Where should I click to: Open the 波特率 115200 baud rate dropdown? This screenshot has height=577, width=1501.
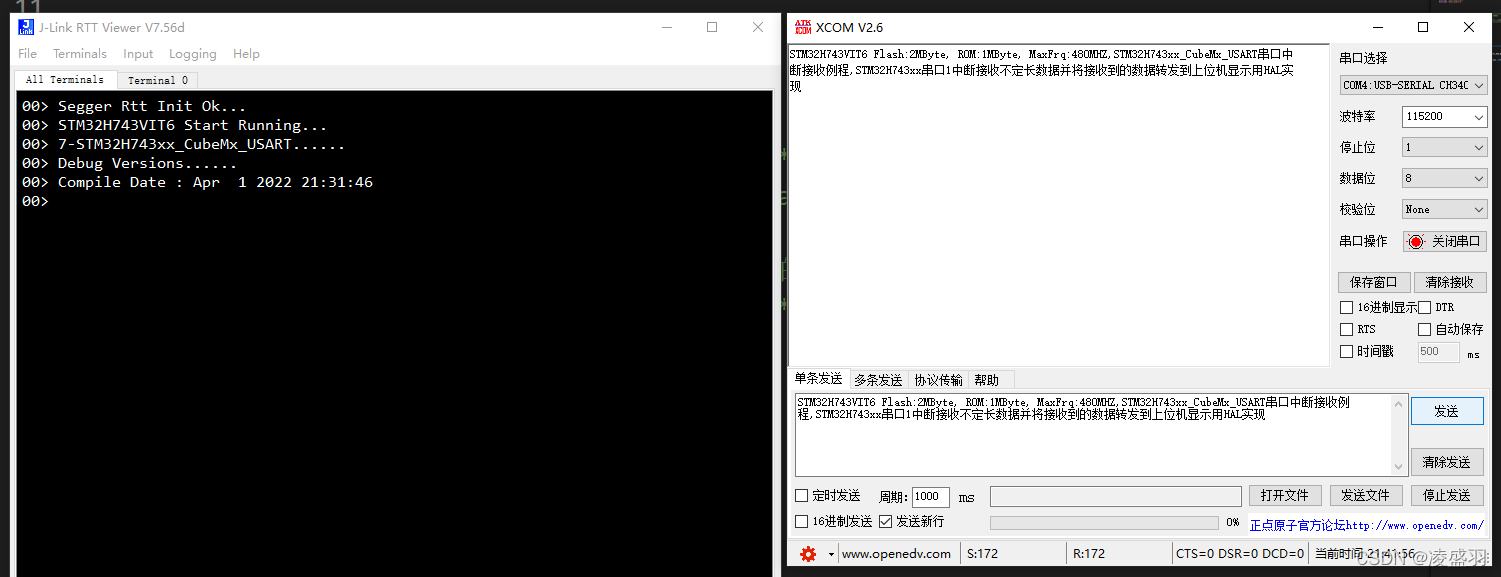click(x=1444, y=117)
